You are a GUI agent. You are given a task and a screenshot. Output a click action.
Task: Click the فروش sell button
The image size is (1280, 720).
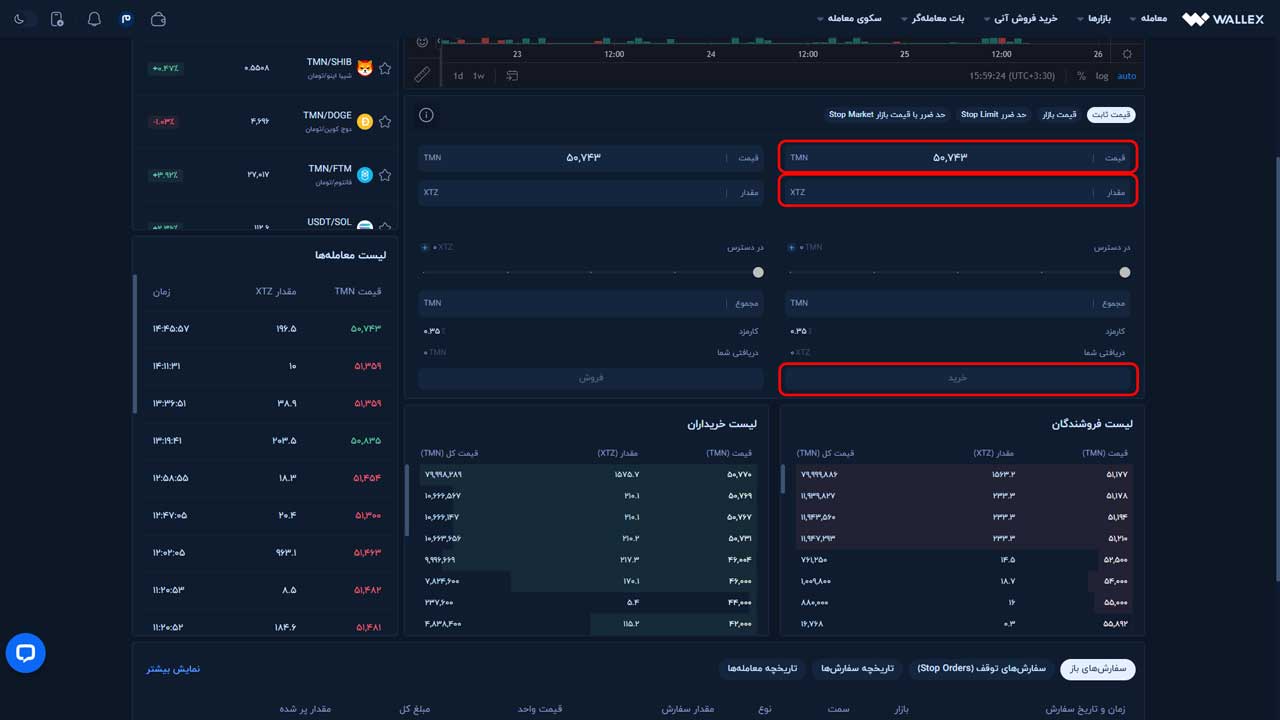click(592, 378)
